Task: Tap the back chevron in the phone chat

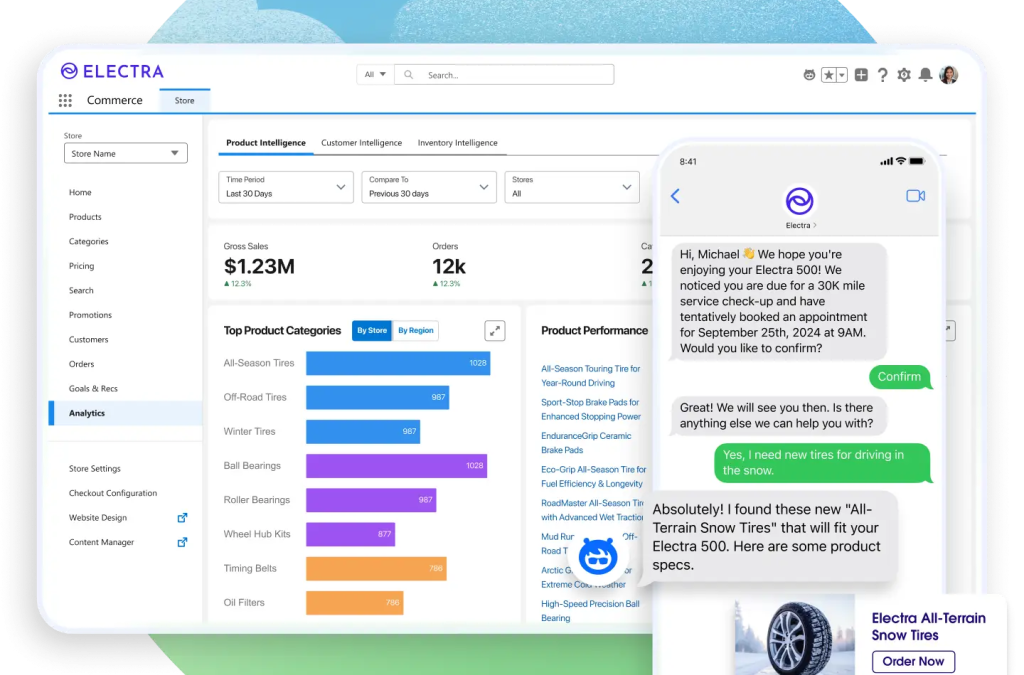Action: [675, 196]
